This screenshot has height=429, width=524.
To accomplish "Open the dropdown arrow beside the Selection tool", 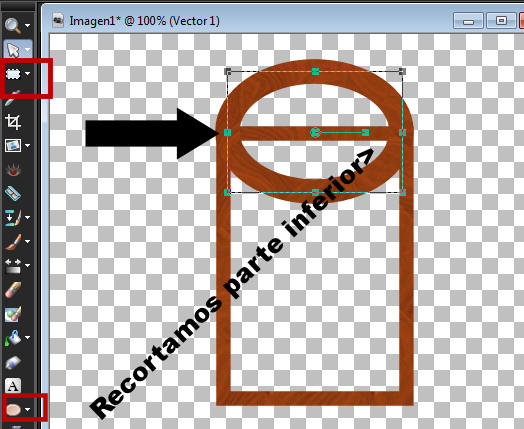I will tap(28, 74).
